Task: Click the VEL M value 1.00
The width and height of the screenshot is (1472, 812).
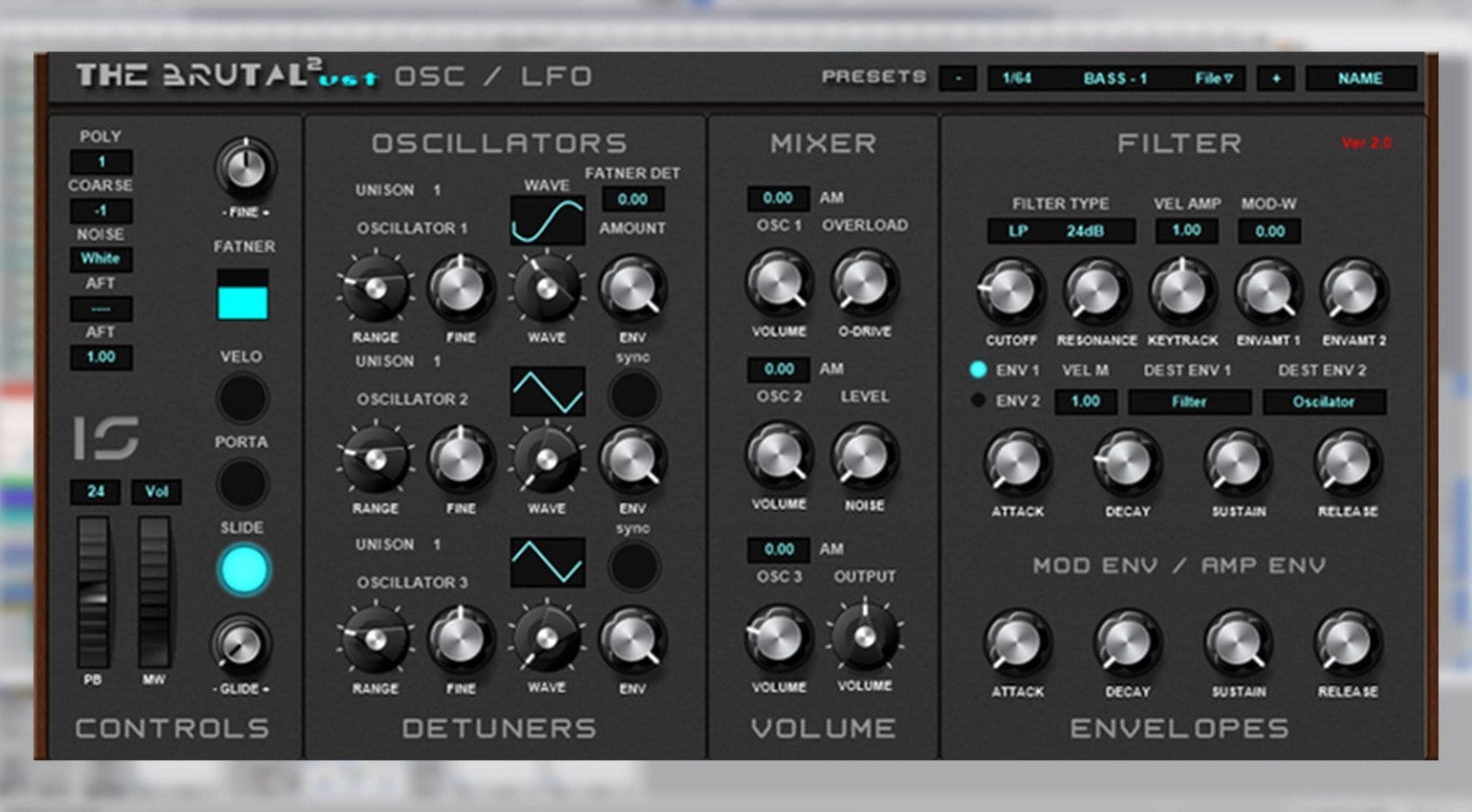Action: (x=1085, y=401)
